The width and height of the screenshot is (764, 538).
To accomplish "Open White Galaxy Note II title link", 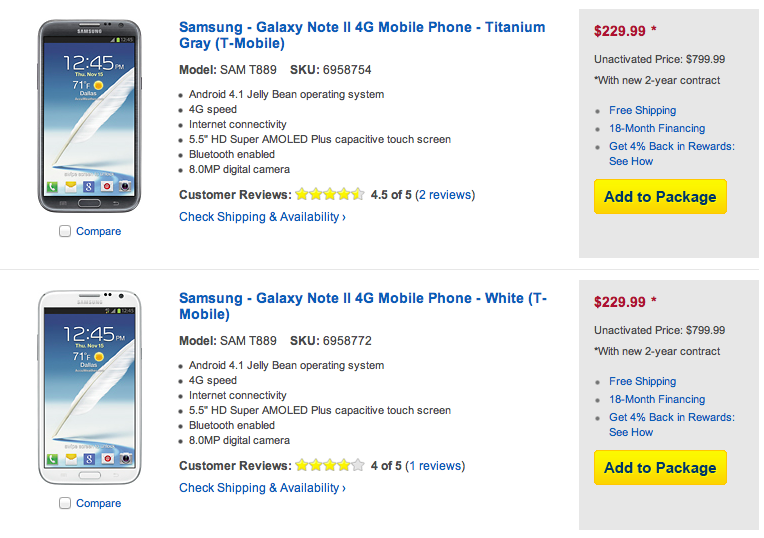I will tap(362, 306).
